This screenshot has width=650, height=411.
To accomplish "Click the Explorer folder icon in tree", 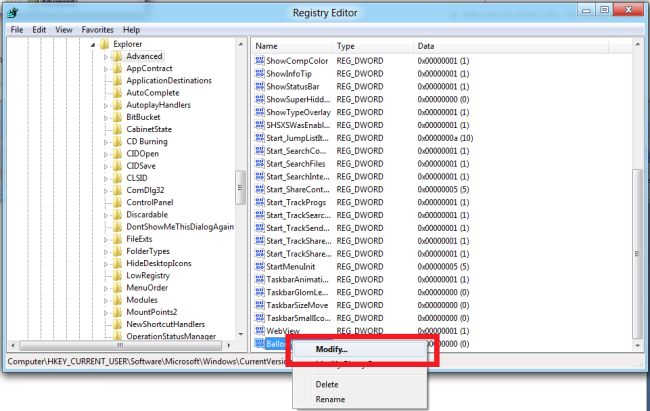I will (104, 44).
